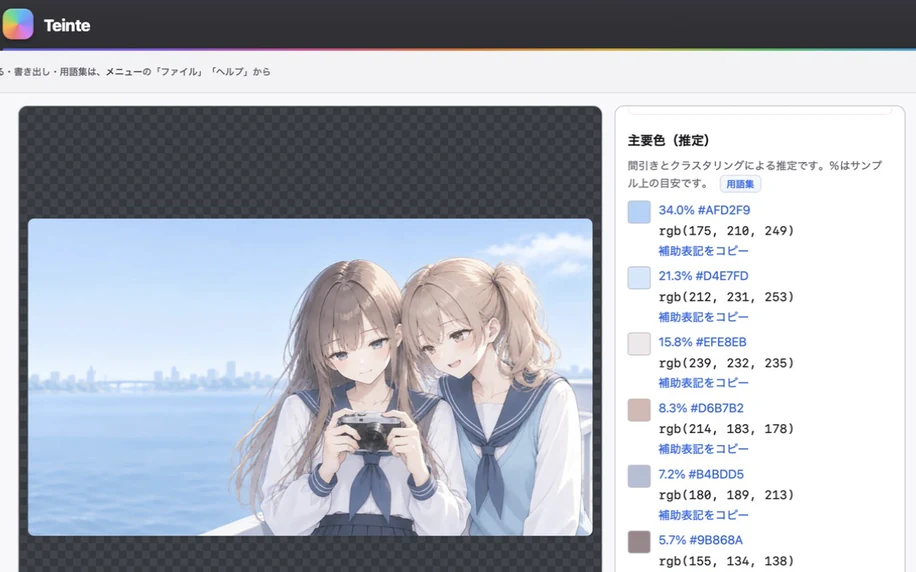
Task: Copy the 21.3% #D4E7FD hex code
Action: point(703,276)
